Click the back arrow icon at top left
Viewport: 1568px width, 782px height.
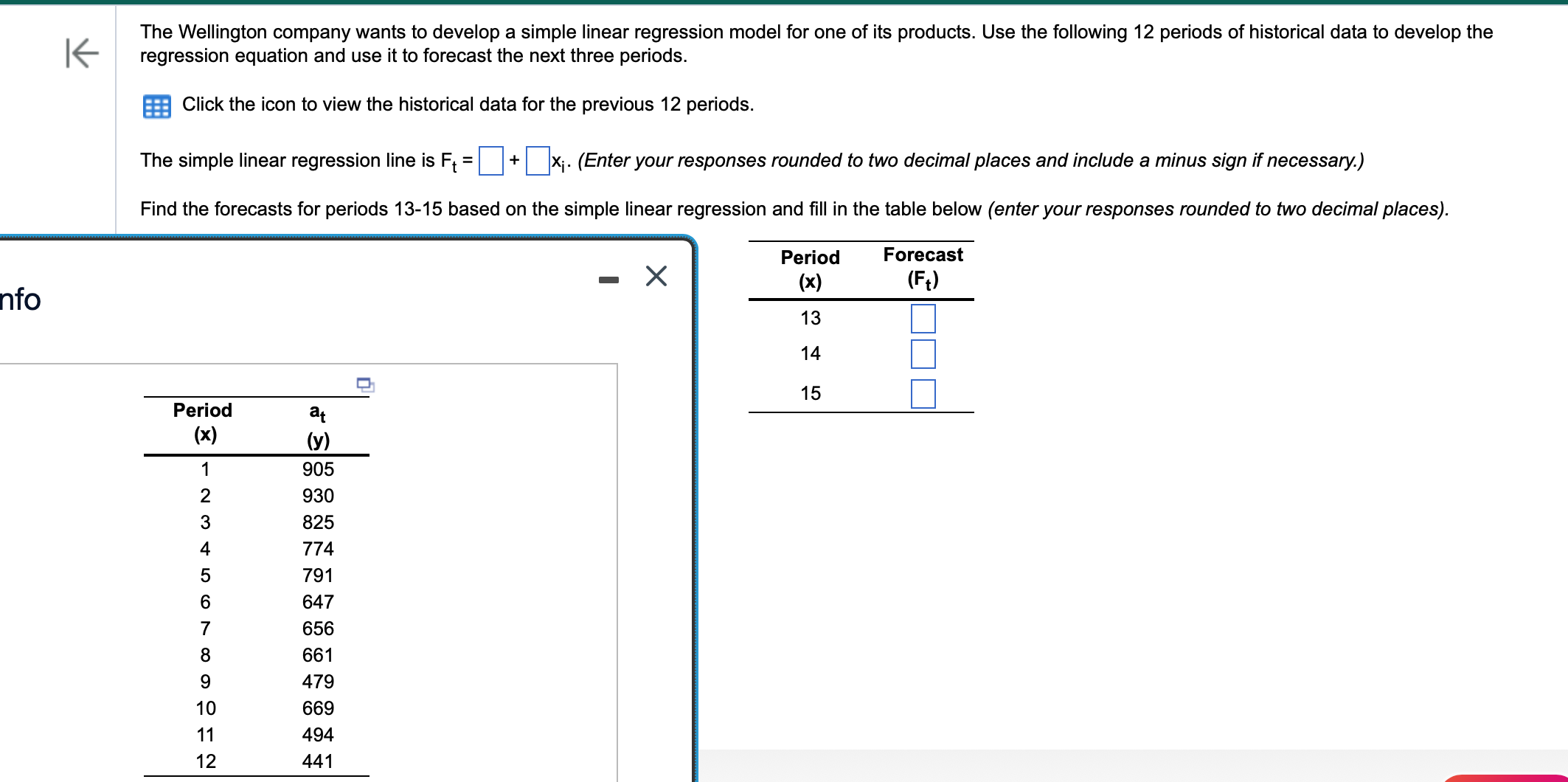(81, 53)
